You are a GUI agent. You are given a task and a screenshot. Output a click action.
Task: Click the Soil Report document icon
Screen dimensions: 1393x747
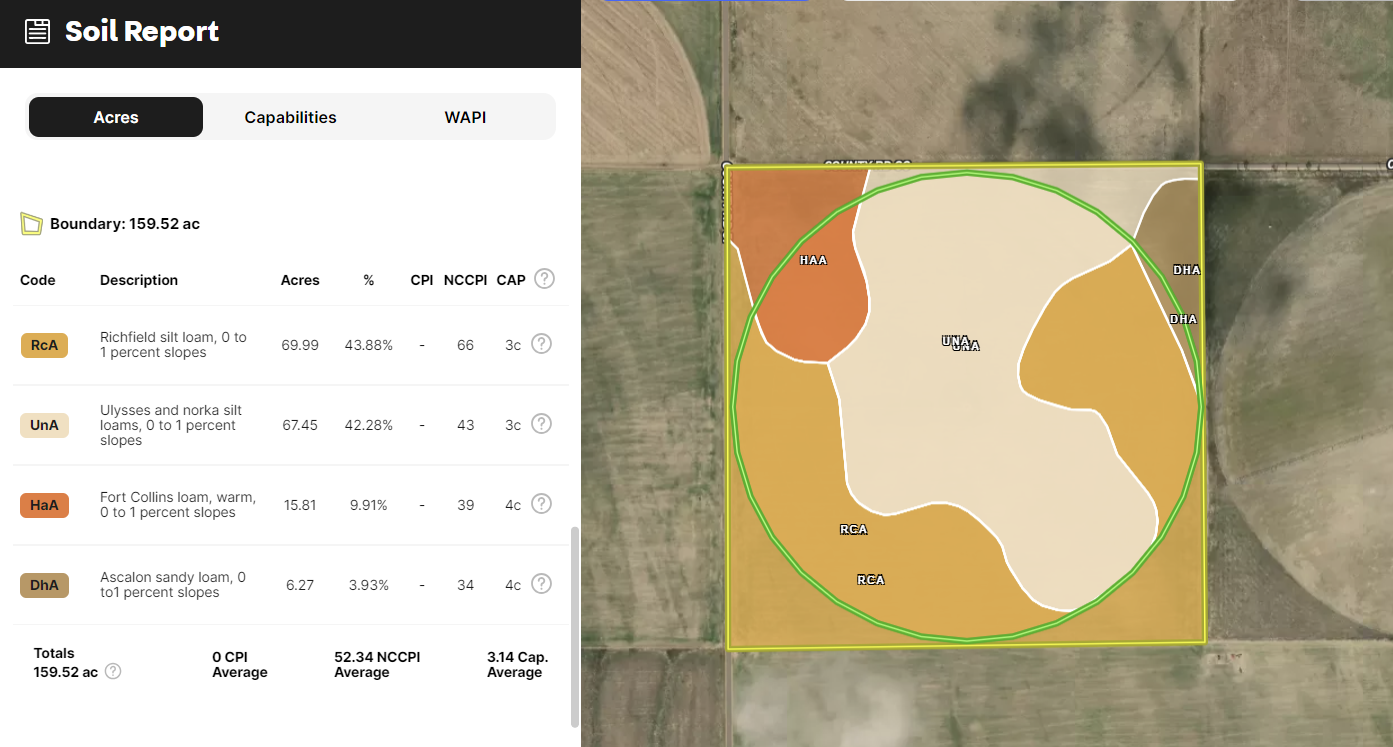pyautogui.click(x=37, y=32)
